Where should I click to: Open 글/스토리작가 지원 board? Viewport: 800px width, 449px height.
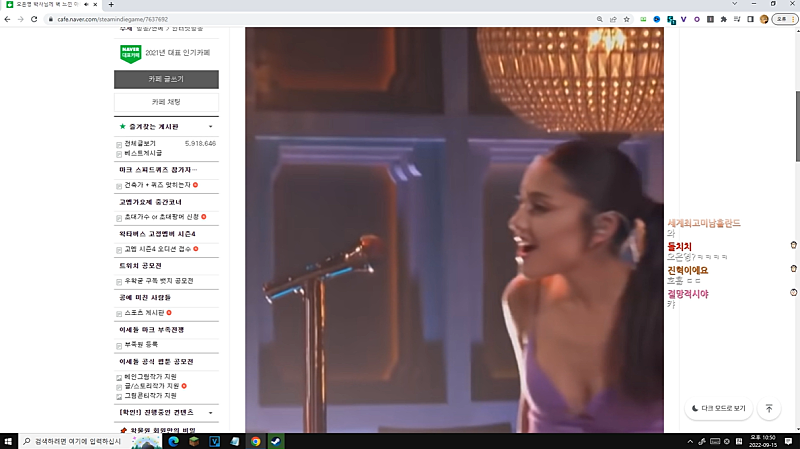coord(152,386)
